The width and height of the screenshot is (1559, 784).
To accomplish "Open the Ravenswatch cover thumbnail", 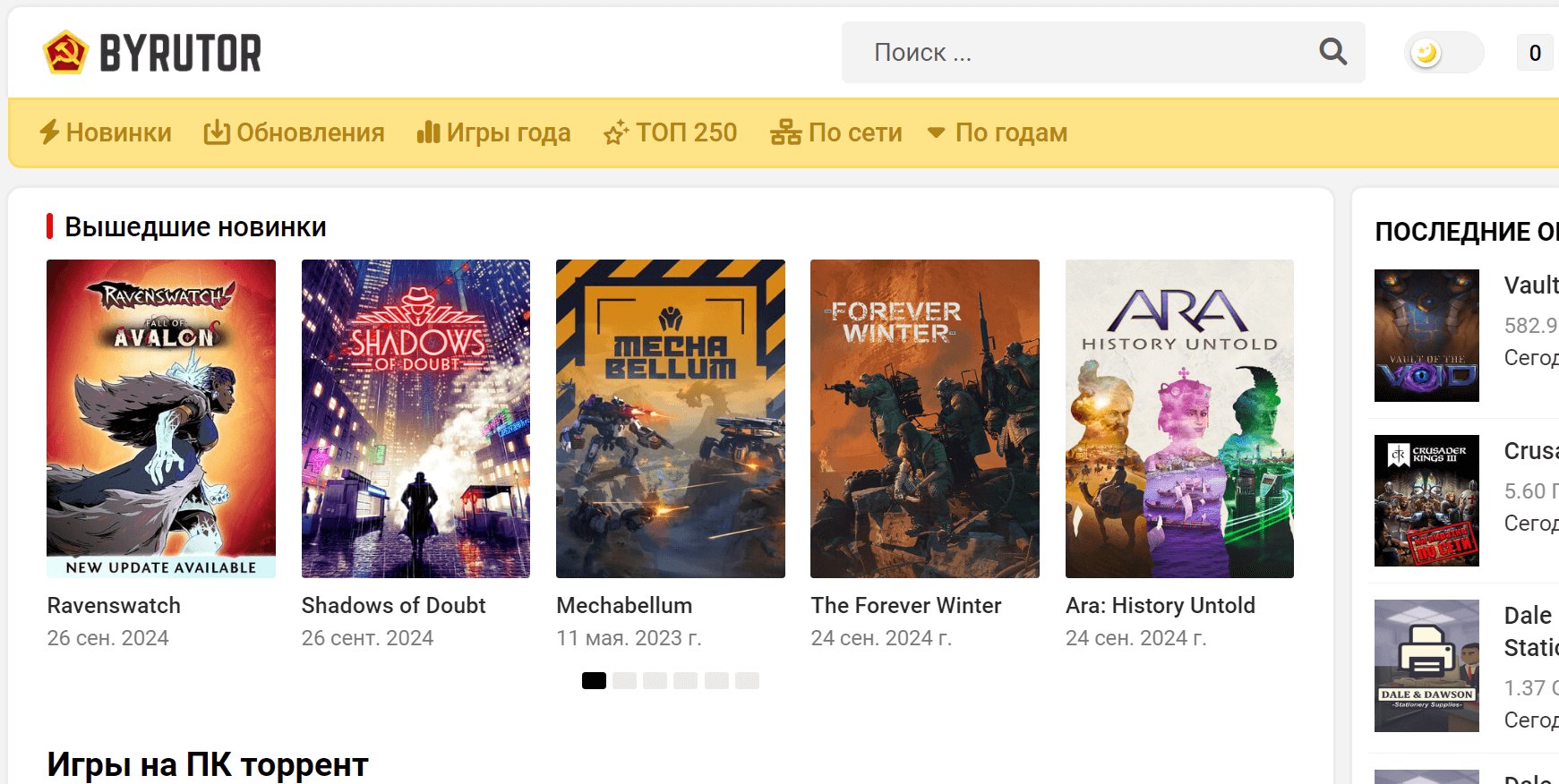I will point(161,419).
